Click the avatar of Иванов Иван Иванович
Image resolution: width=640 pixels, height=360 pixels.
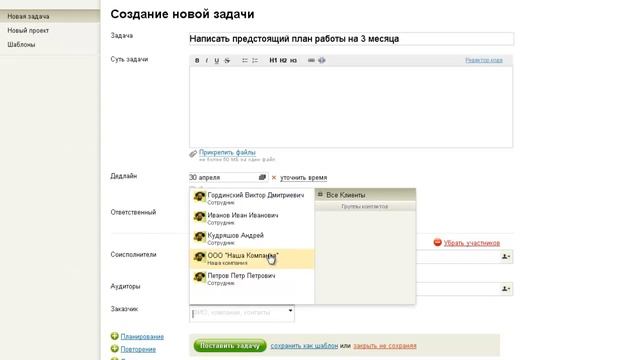[x=200, y=217]
